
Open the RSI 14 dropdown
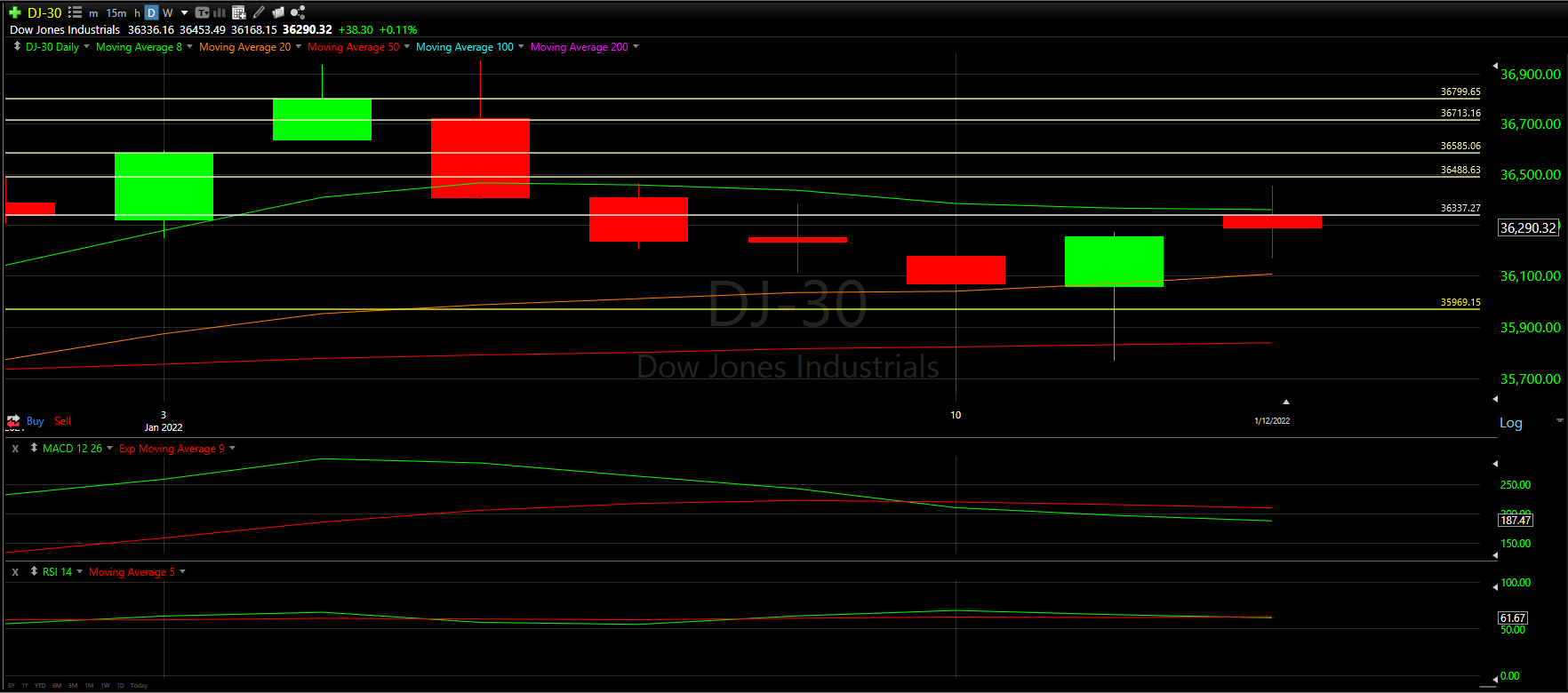tap(79, 571)
